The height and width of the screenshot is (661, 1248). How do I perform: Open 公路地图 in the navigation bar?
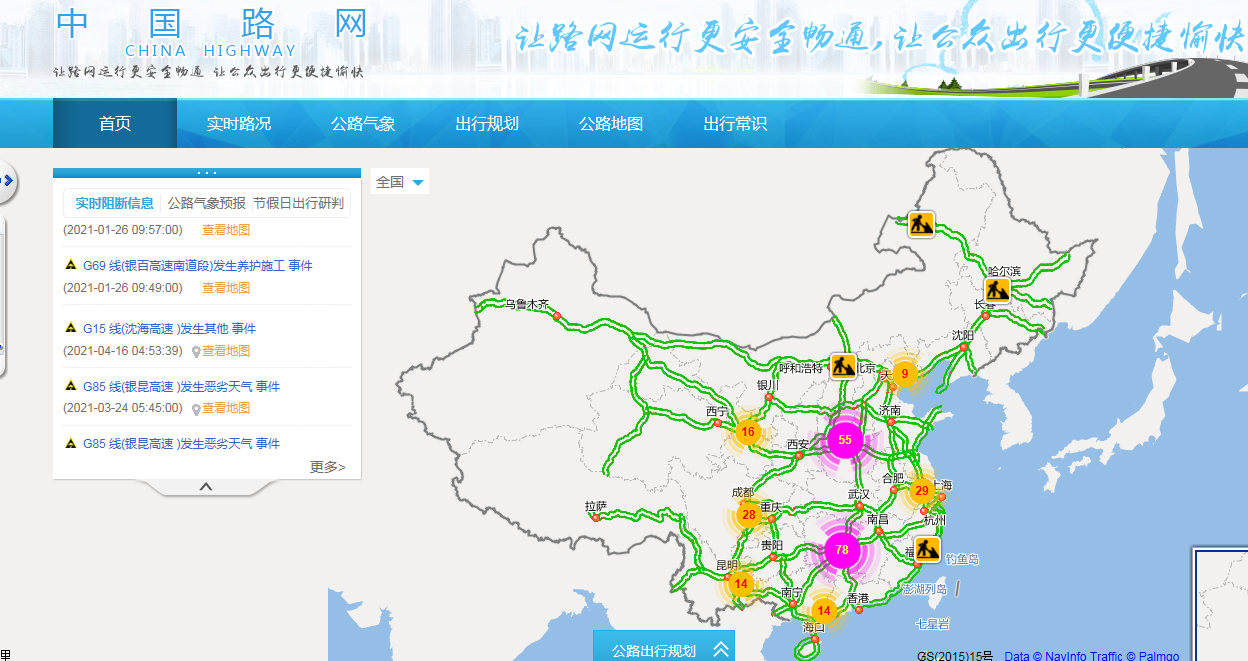pyautogui.click(x=611, y=124)
